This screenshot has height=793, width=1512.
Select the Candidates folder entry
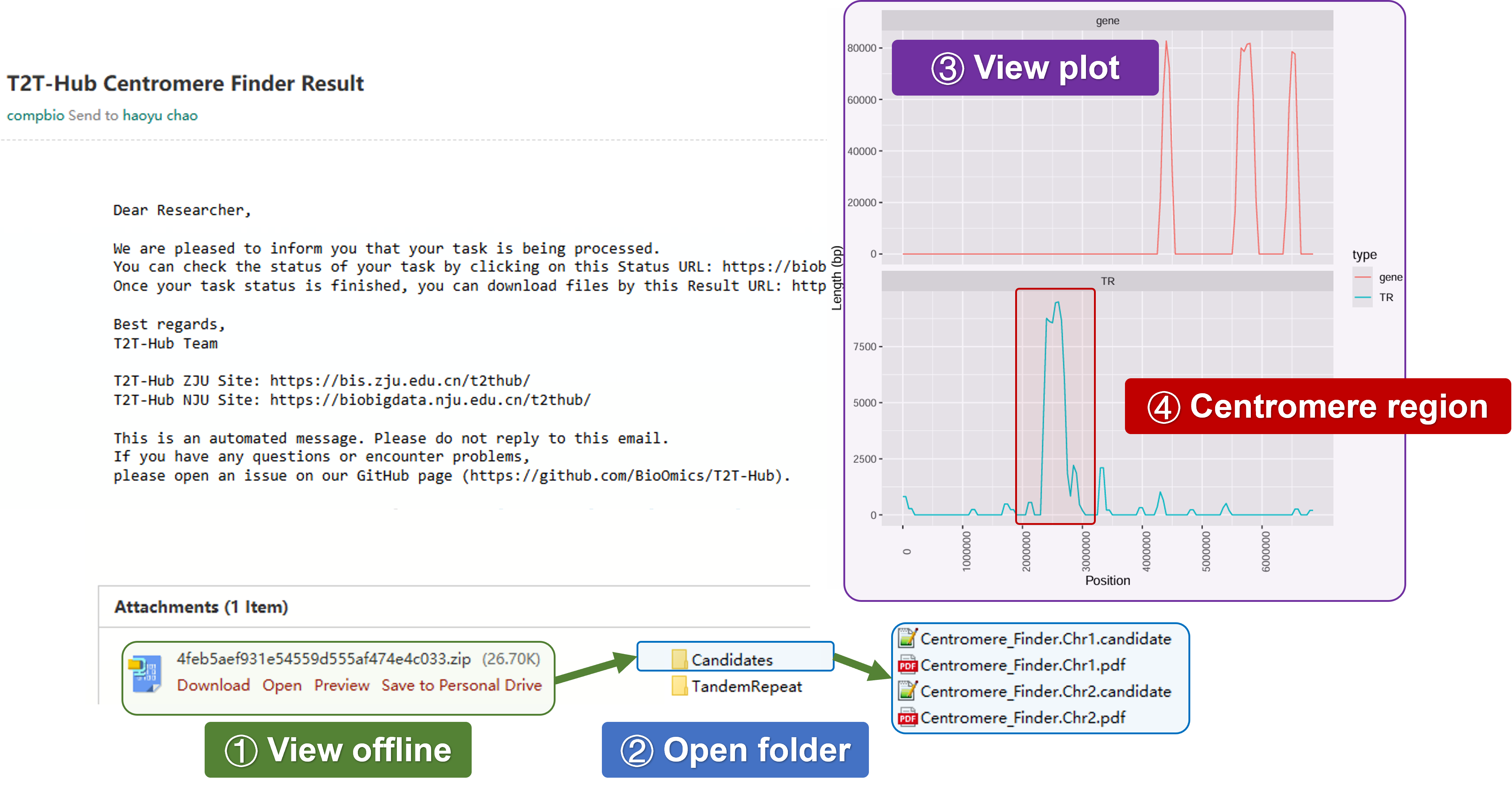[731, 660]
